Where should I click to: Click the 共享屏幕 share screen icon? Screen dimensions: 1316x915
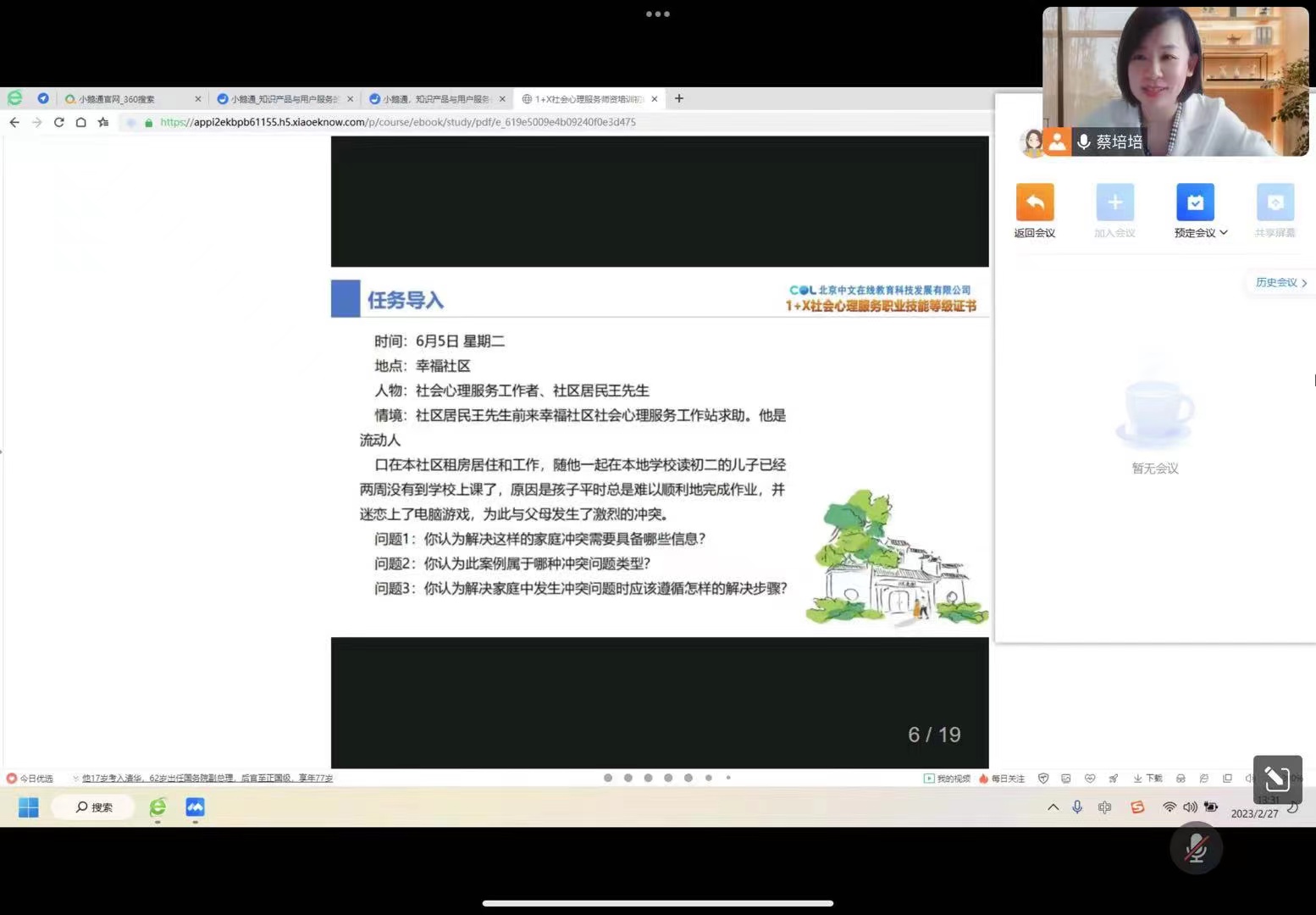[1275, 202]
